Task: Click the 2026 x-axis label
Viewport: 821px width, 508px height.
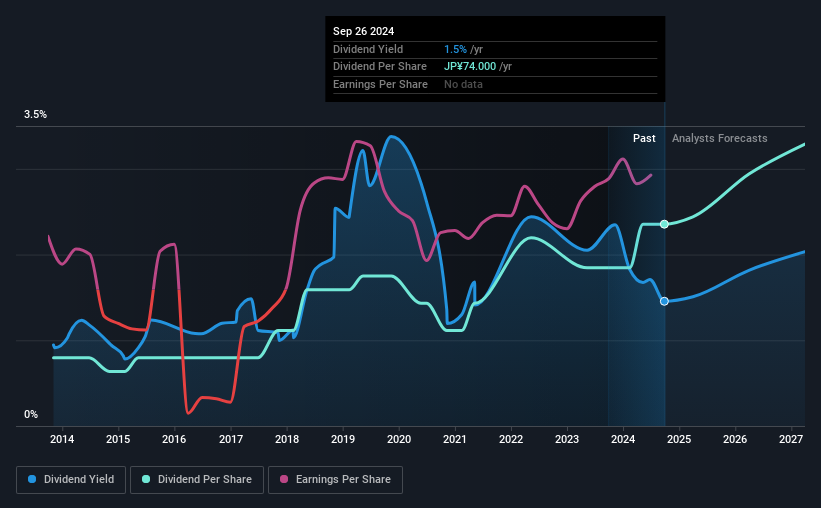Action: 735,439
